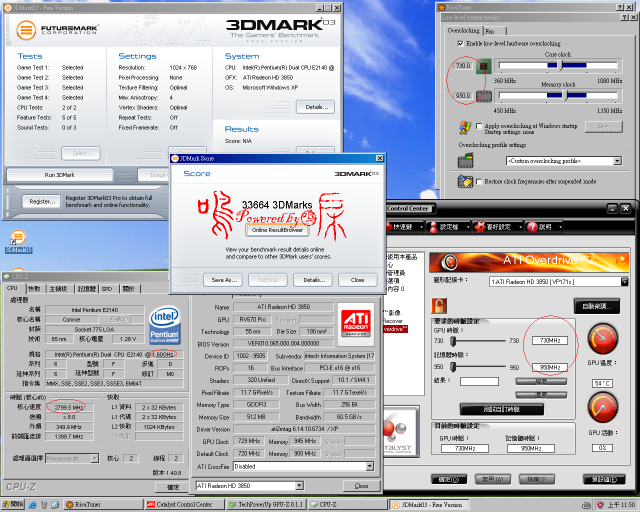Switch to Catalyst Control Center taskbar button
Screen dimensions: 640x512
pyautogui.click(x=184, y=505)
